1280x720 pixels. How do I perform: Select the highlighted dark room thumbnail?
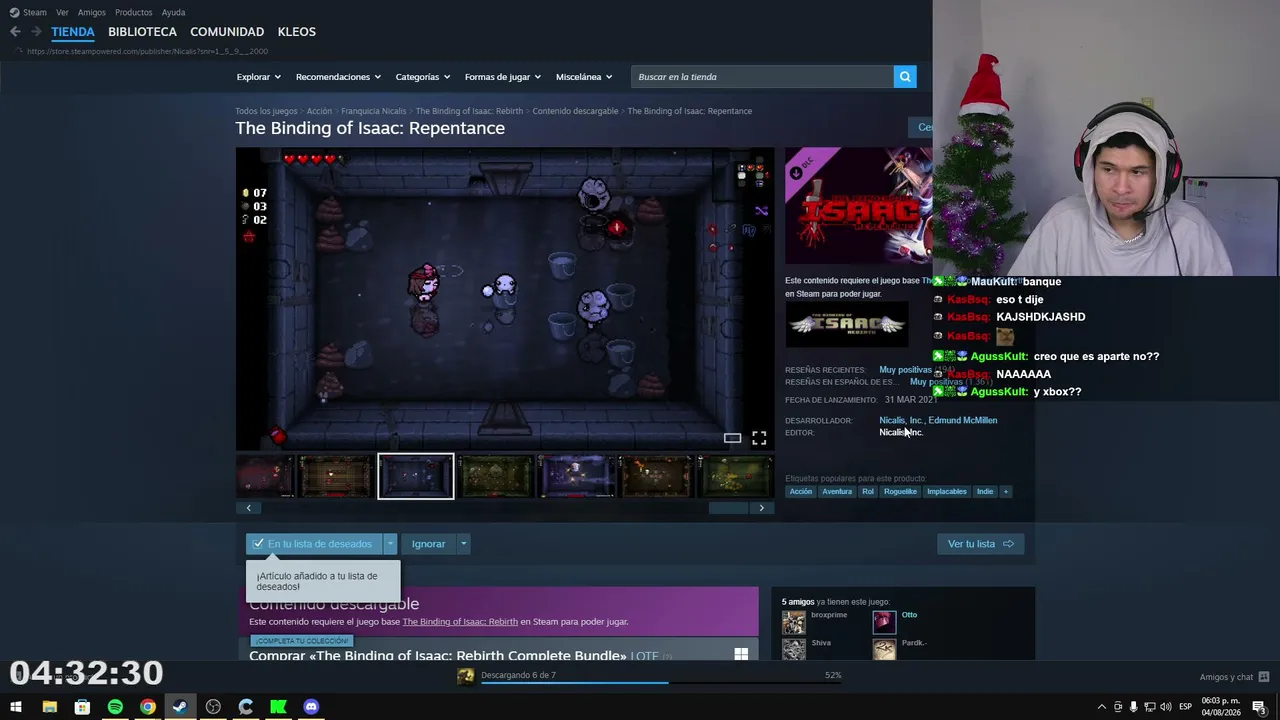point(416,476)
